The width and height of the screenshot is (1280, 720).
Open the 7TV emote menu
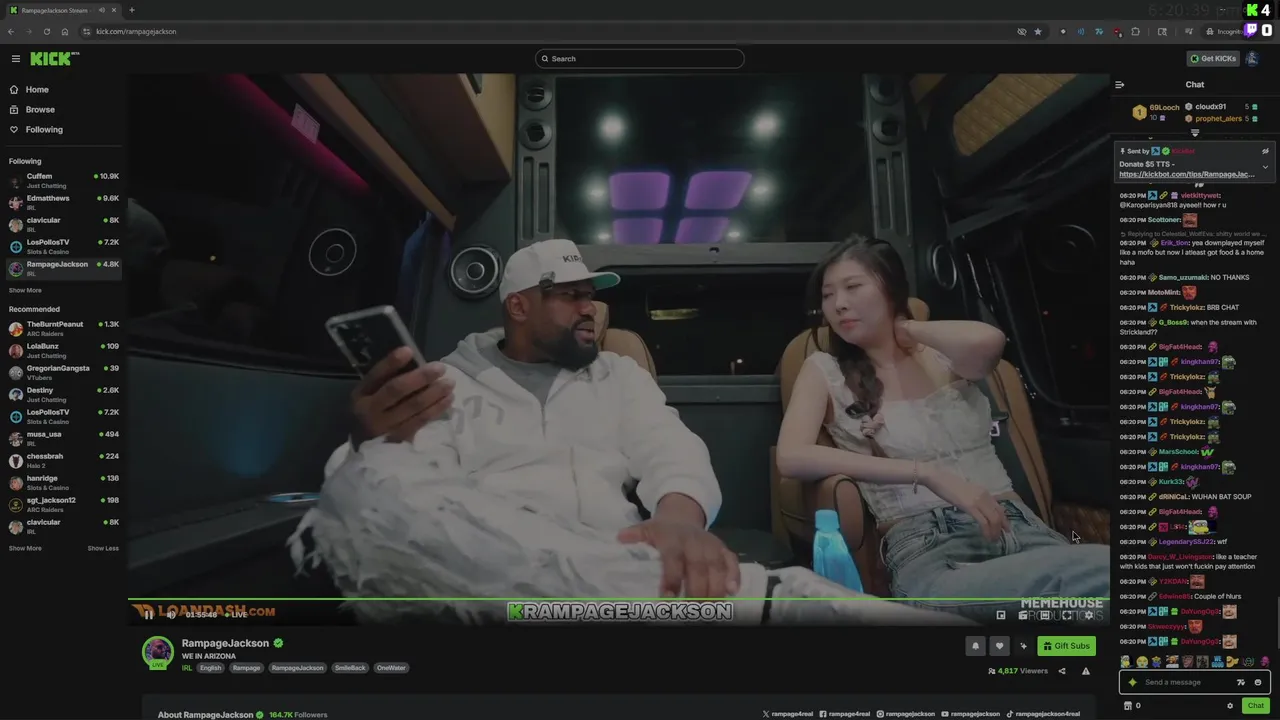[1241, 682]
